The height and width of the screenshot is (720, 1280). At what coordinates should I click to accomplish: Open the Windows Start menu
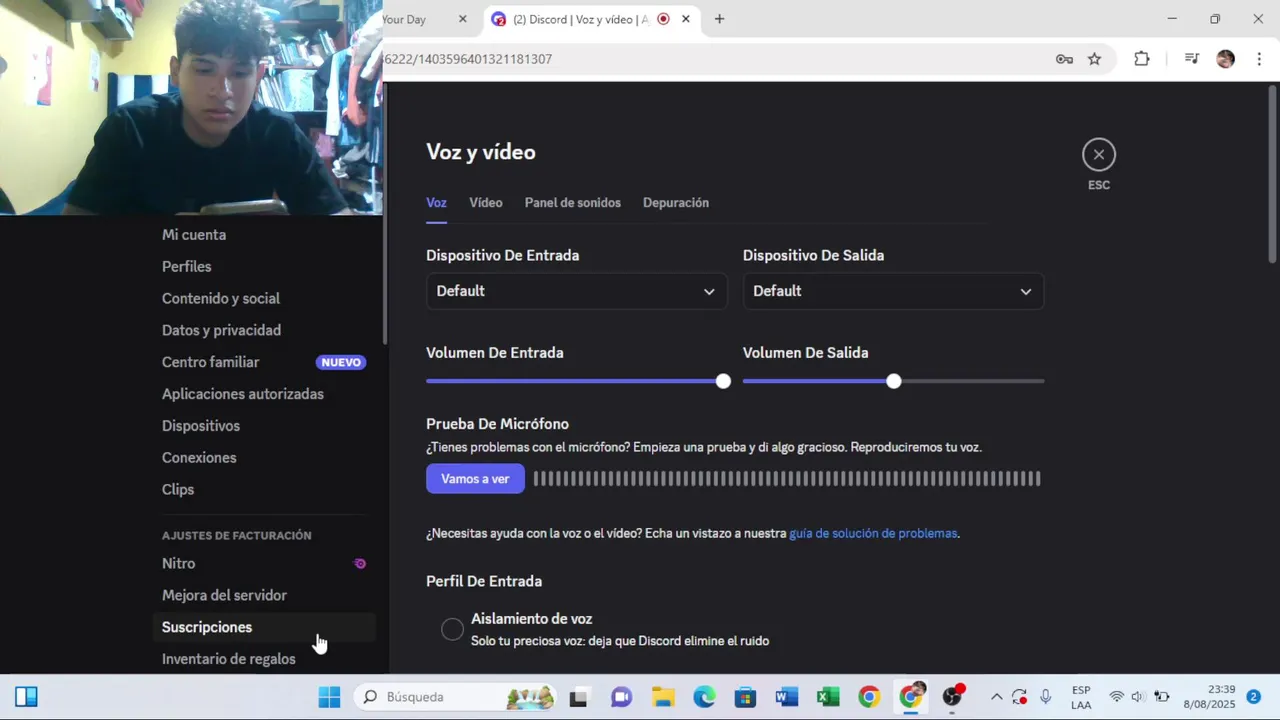coord(329,697)
